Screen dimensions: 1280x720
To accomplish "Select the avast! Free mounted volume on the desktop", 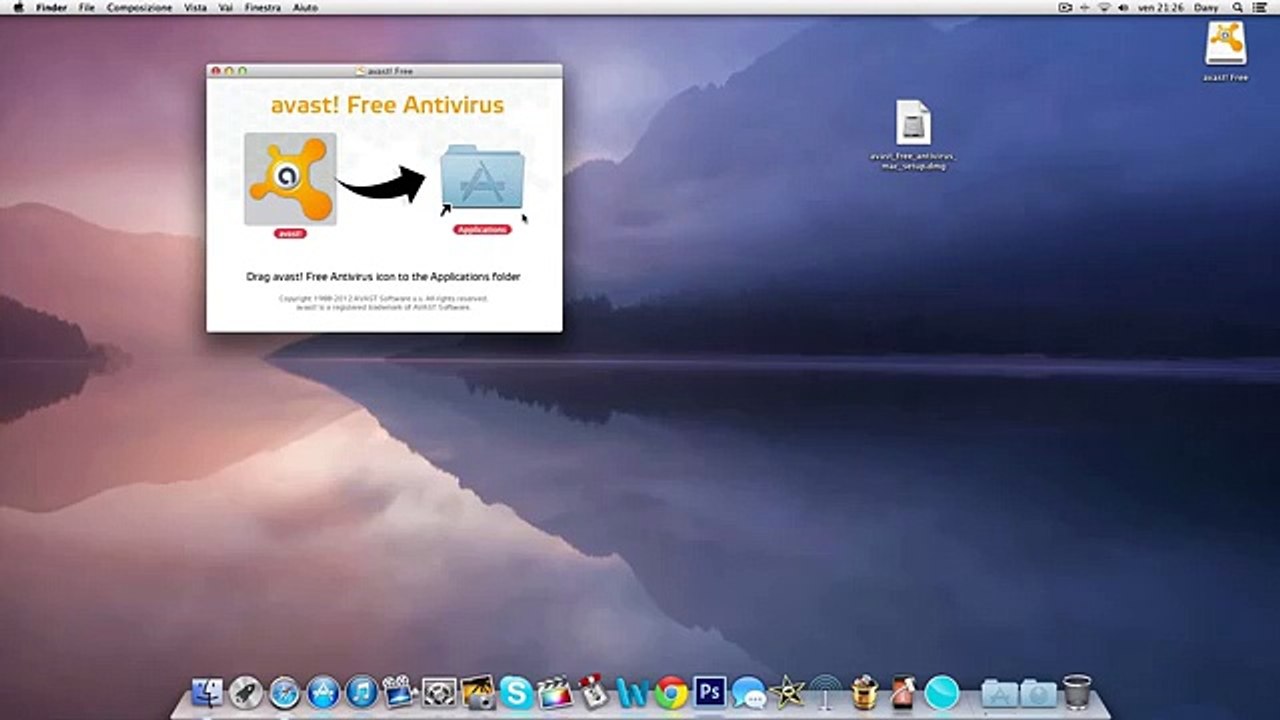I will pyautogui.click(x=1225, y=43).
